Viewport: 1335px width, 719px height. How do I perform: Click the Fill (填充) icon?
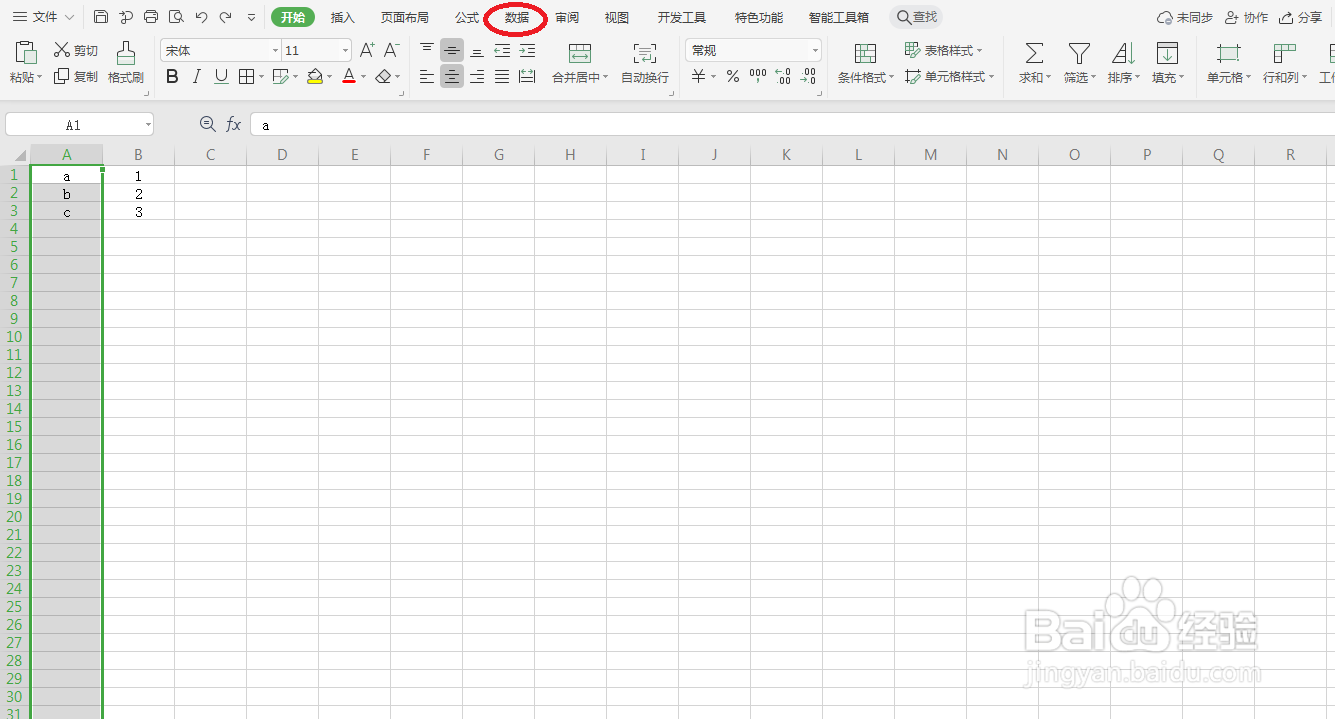pos(1167,54)
